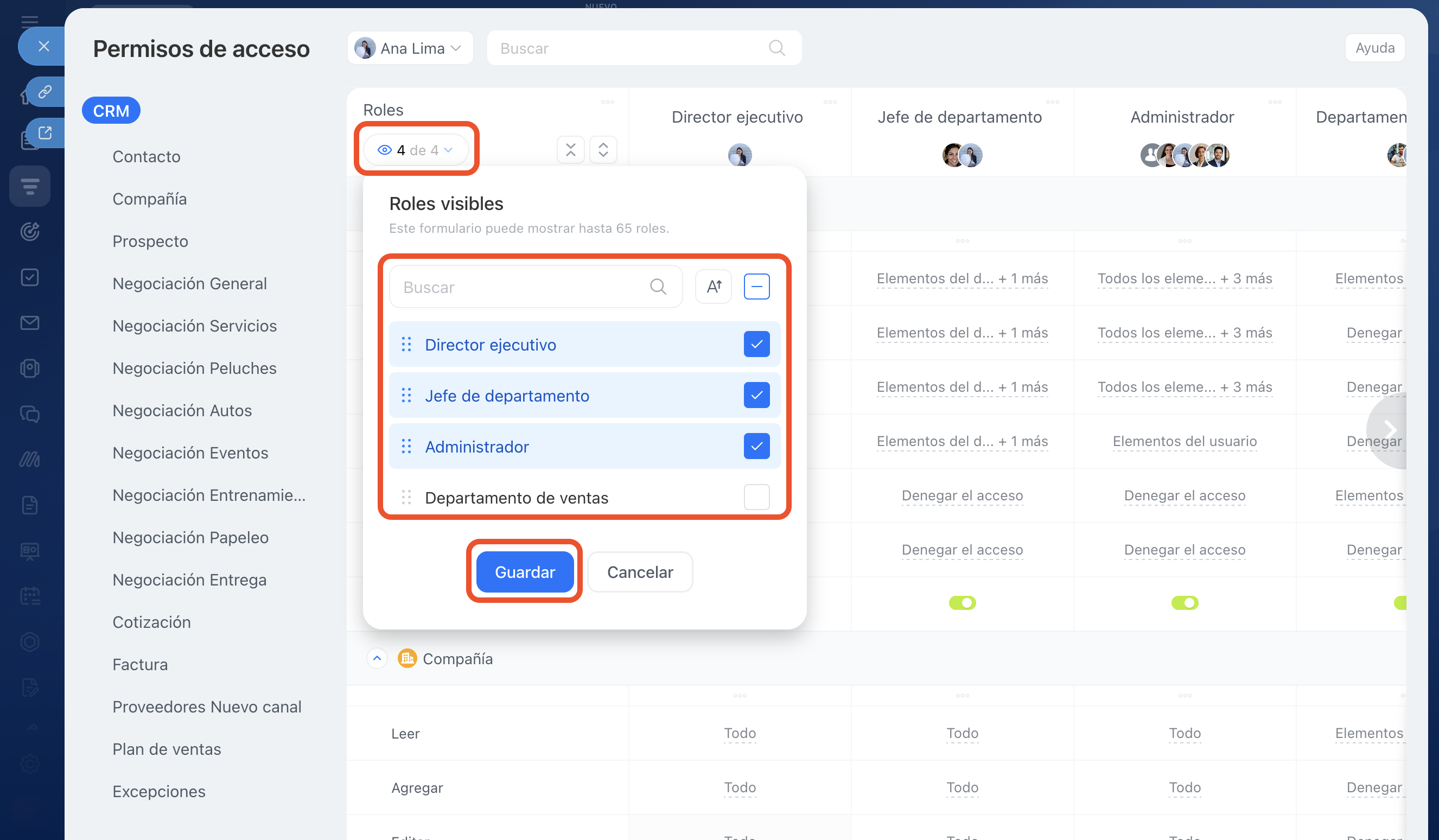Click the CRM funnel icon in the sidebar
Viewport: 1439px width, 840px height.
click(30, 186)
